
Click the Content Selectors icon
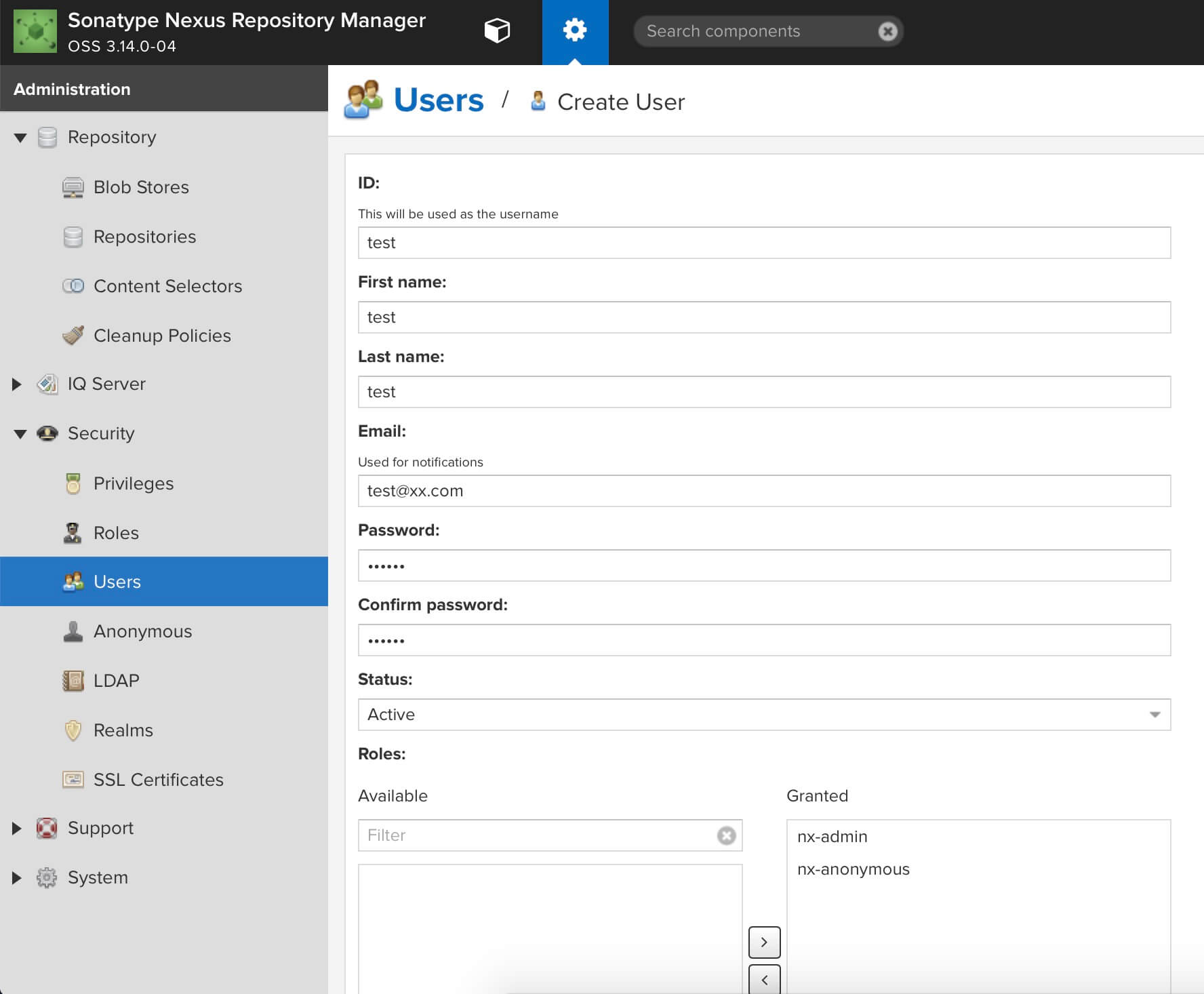point(73,286)
